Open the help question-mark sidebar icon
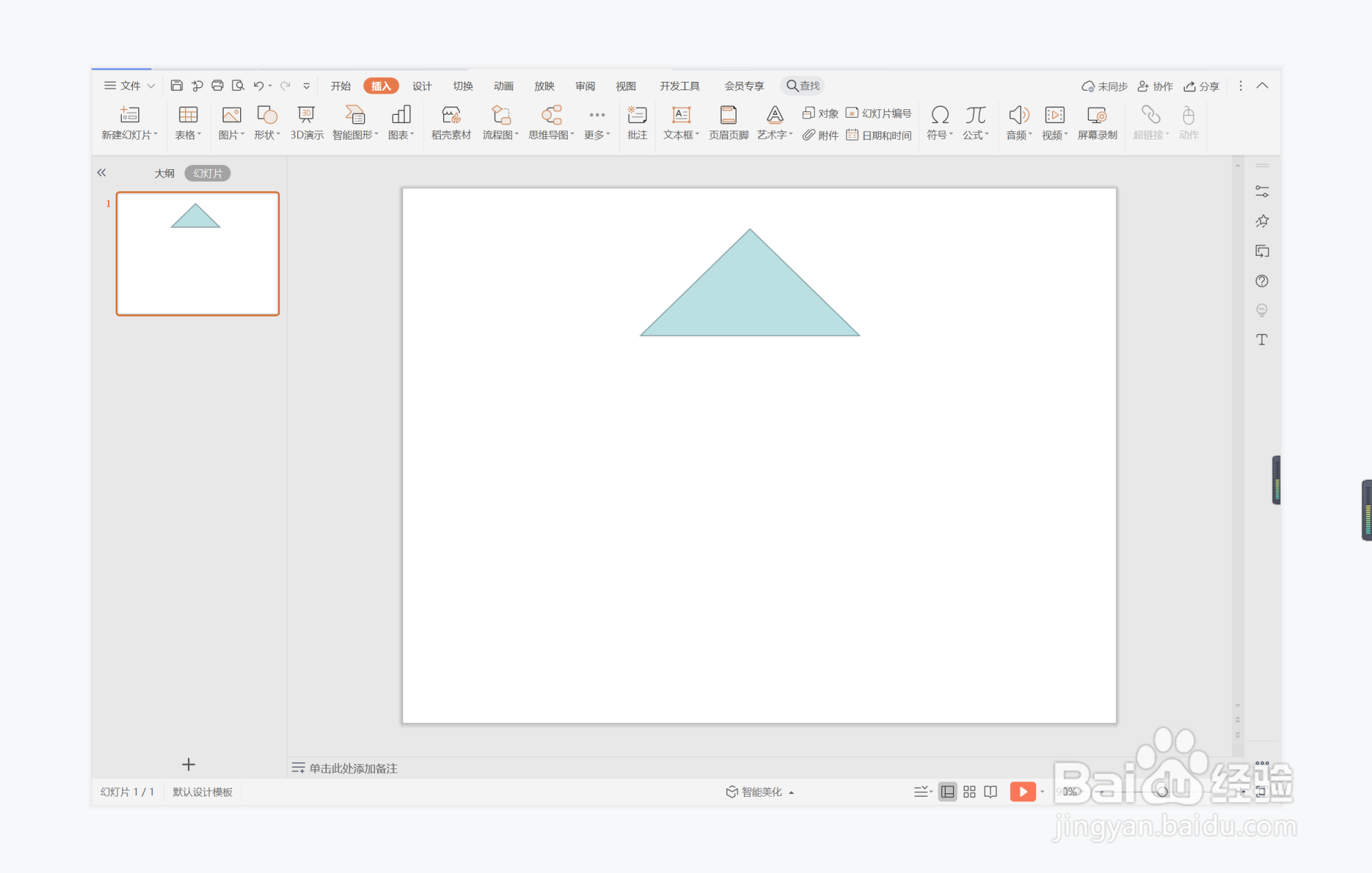This screenshot has width=1372, height=873. [x=1261, y=281]
